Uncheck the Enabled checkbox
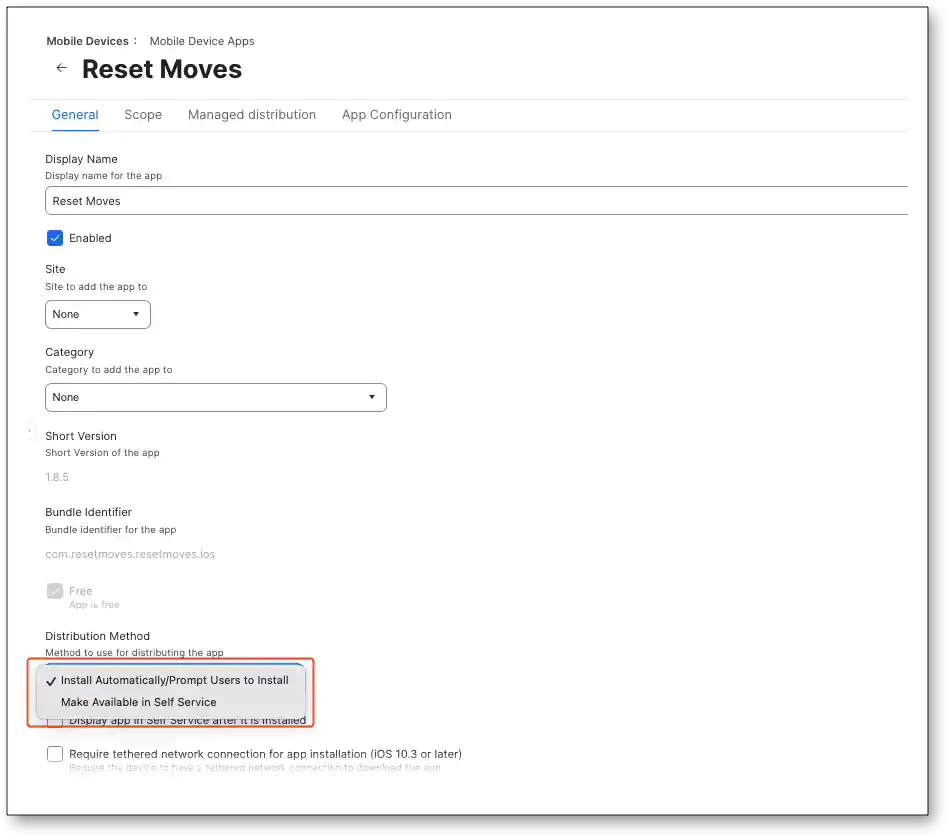The height and width of the screenshot is (836, 949). click(55, 238)
